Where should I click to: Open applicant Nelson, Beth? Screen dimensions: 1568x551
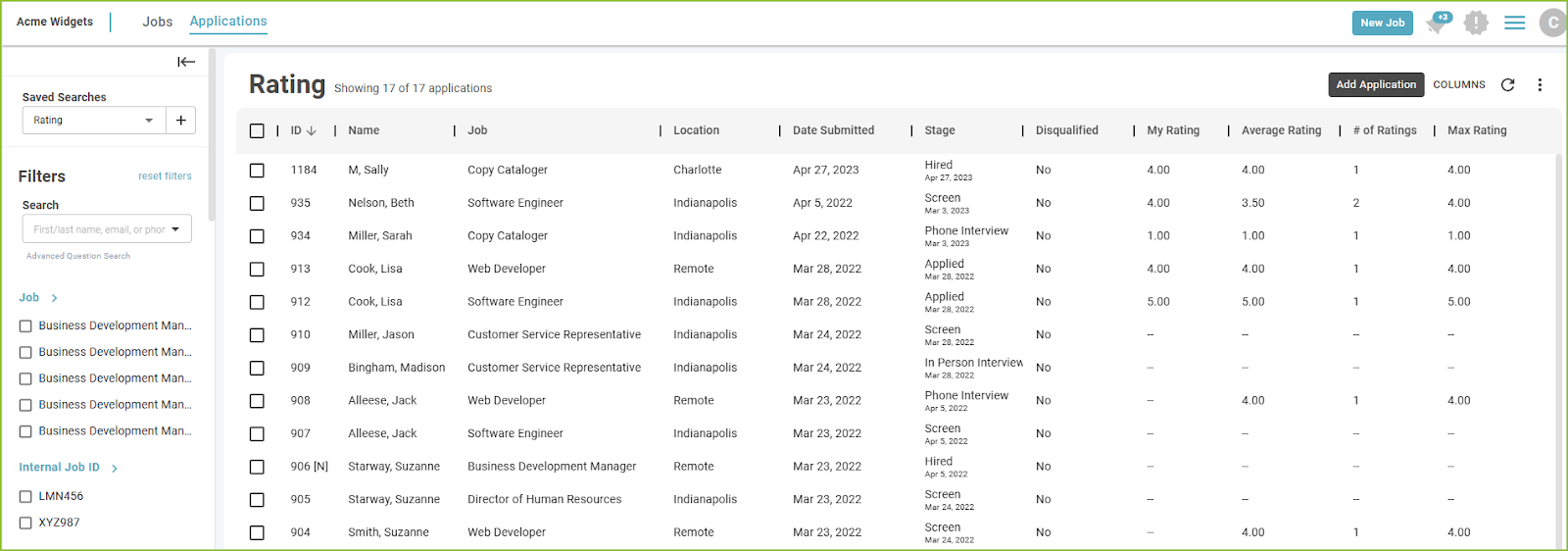click(x=381, y=204)
